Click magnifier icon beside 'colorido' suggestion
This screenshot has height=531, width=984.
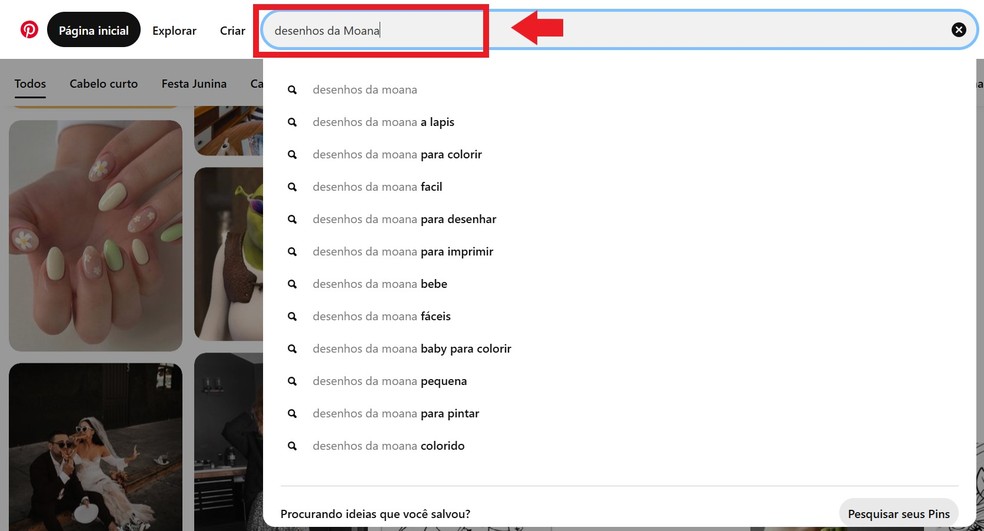(x=292, y=446)
